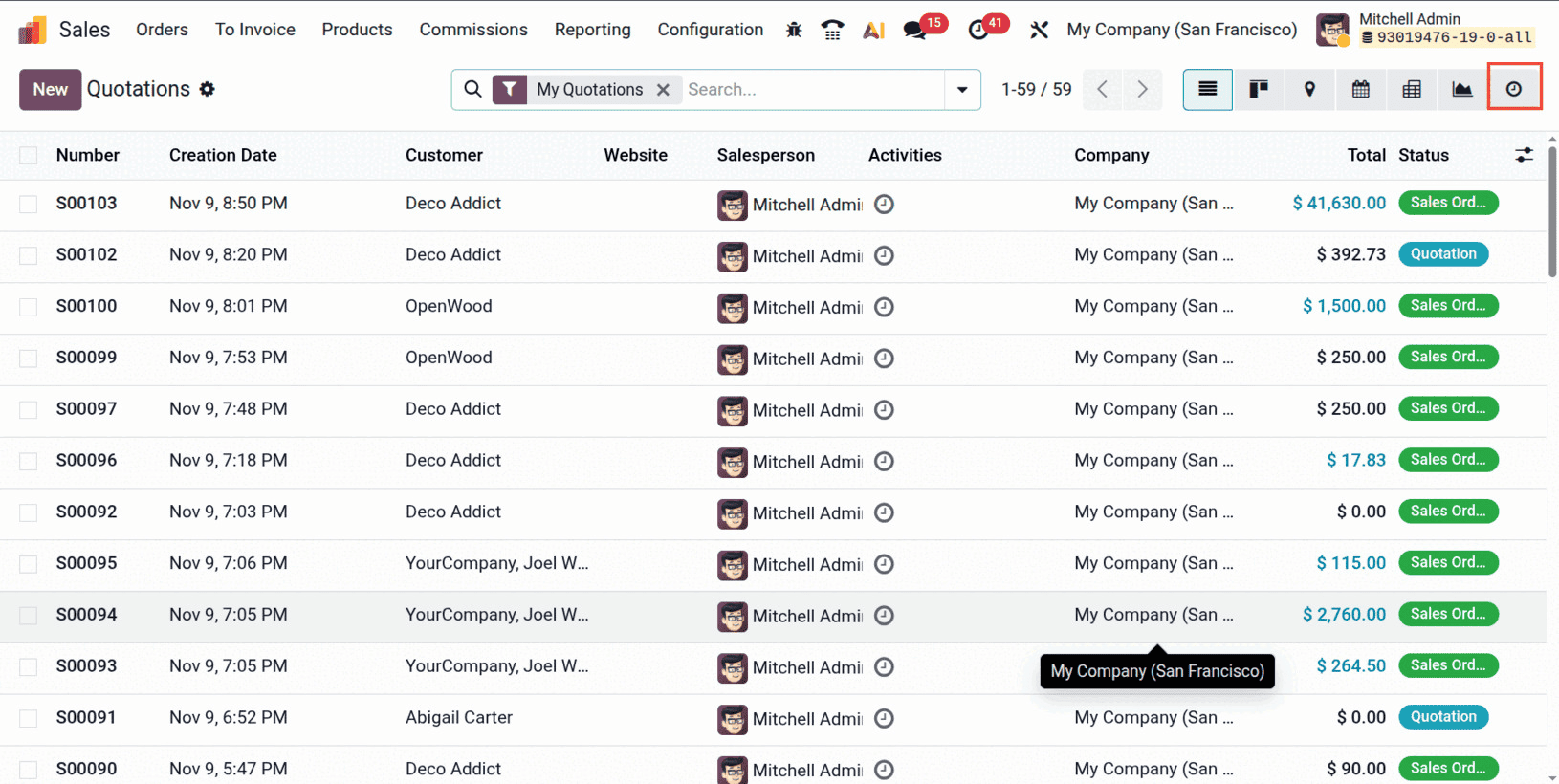Switch to Kanban view
The width and height of the screenshot is (1559, 784).
click(x=1259, y=89)
